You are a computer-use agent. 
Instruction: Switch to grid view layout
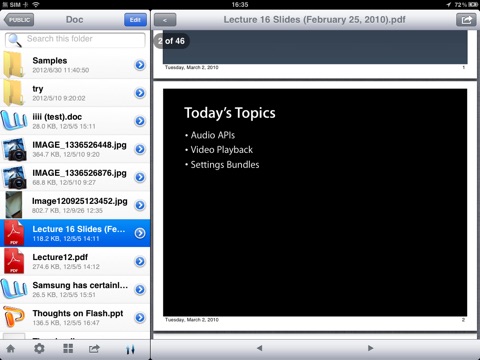[68, 349]
